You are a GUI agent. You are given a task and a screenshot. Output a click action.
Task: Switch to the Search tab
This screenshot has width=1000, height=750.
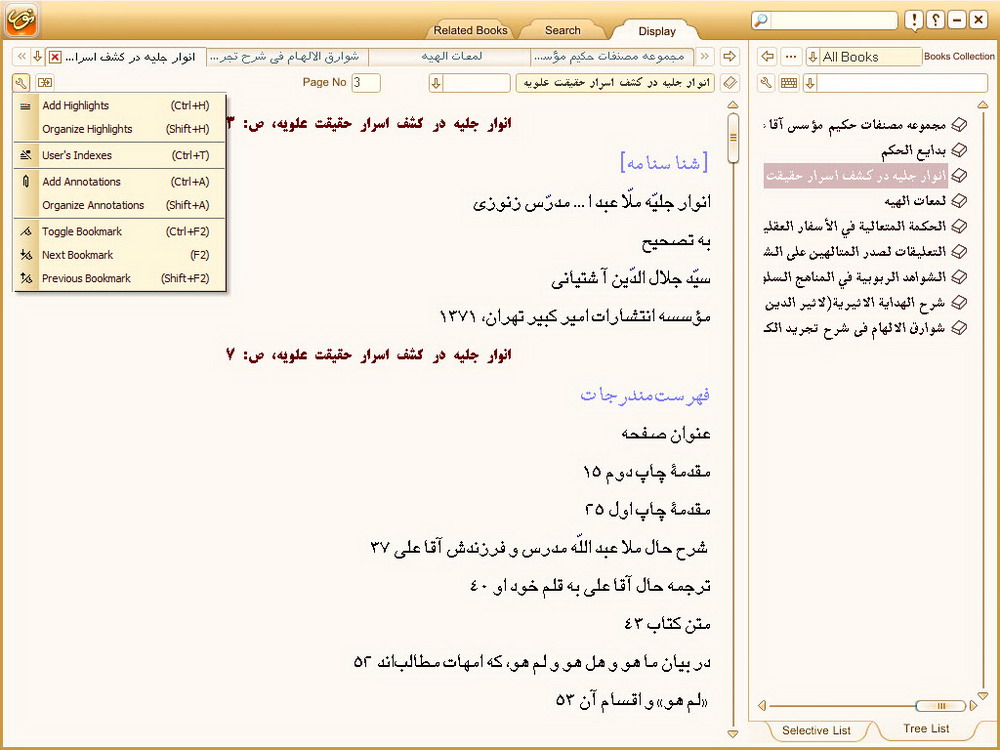click(562, 30)
